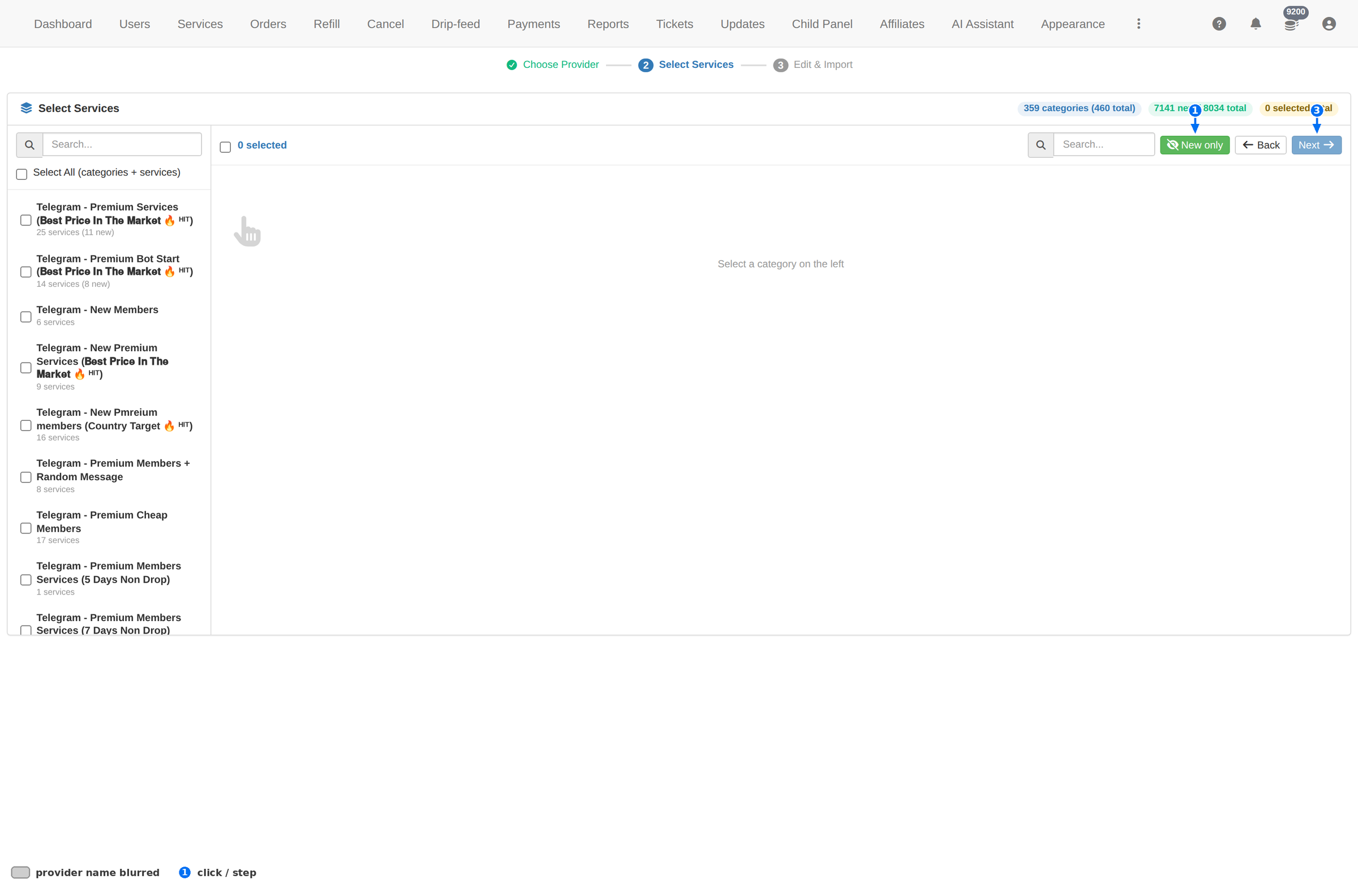Click the '359 categories (460 total)' badge
The width and height of the screenshot is (1358, 896).
coord(1079,108)
